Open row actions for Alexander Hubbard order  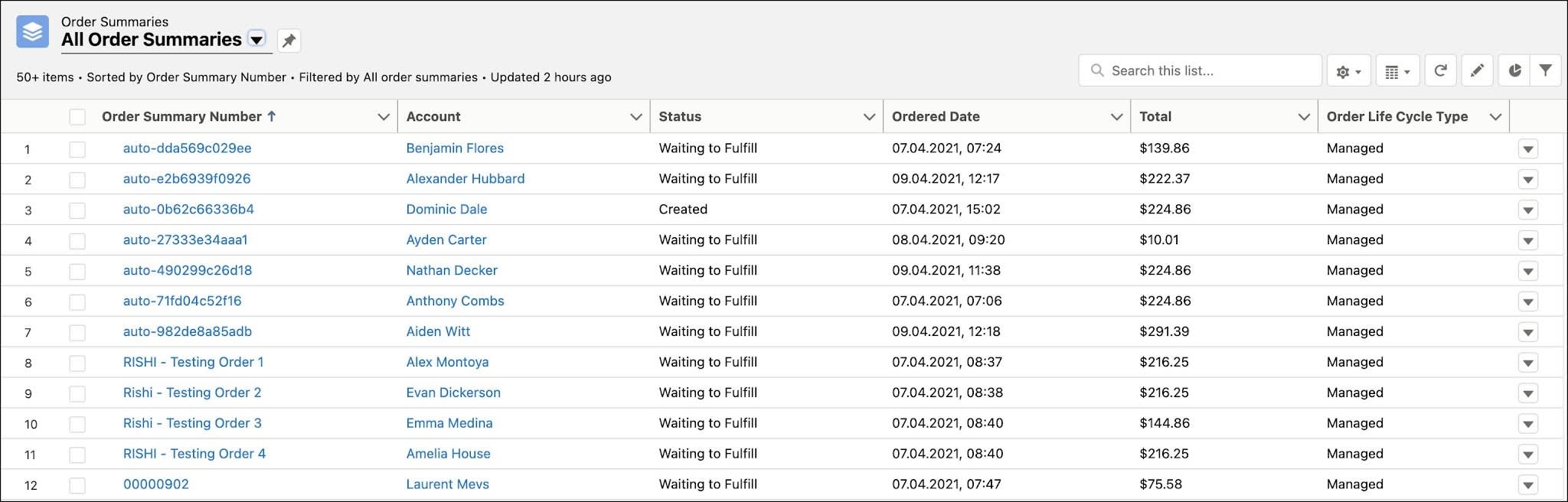[1528, 180]
